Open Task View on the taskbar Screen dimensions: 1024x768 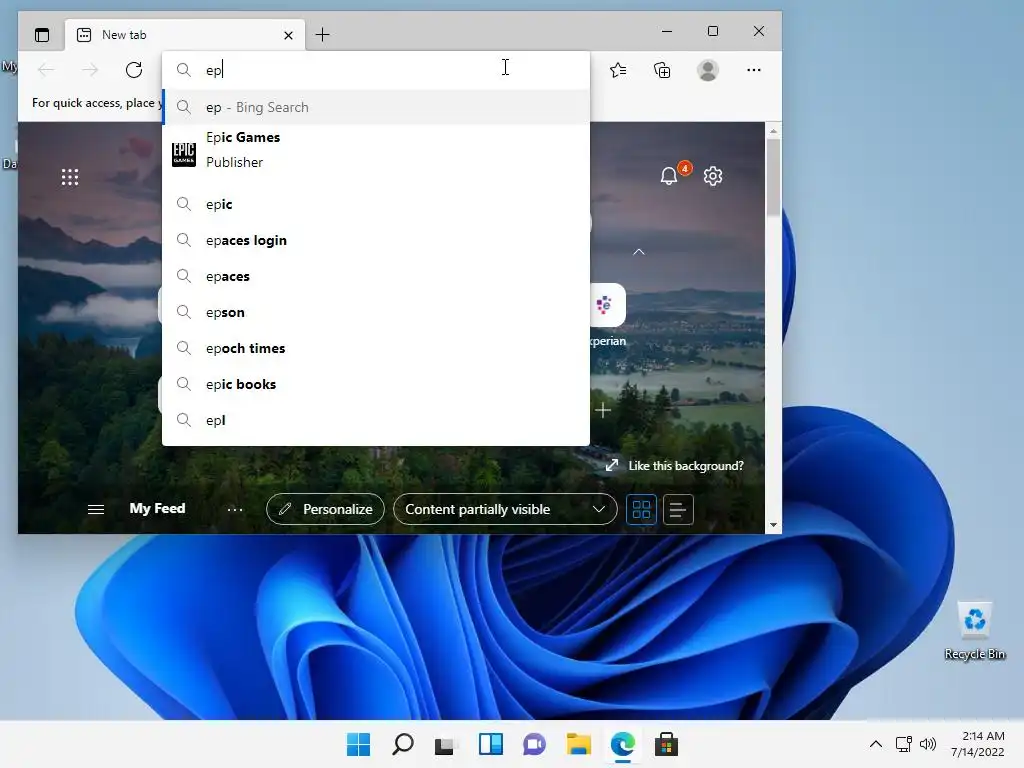point(445,744)
